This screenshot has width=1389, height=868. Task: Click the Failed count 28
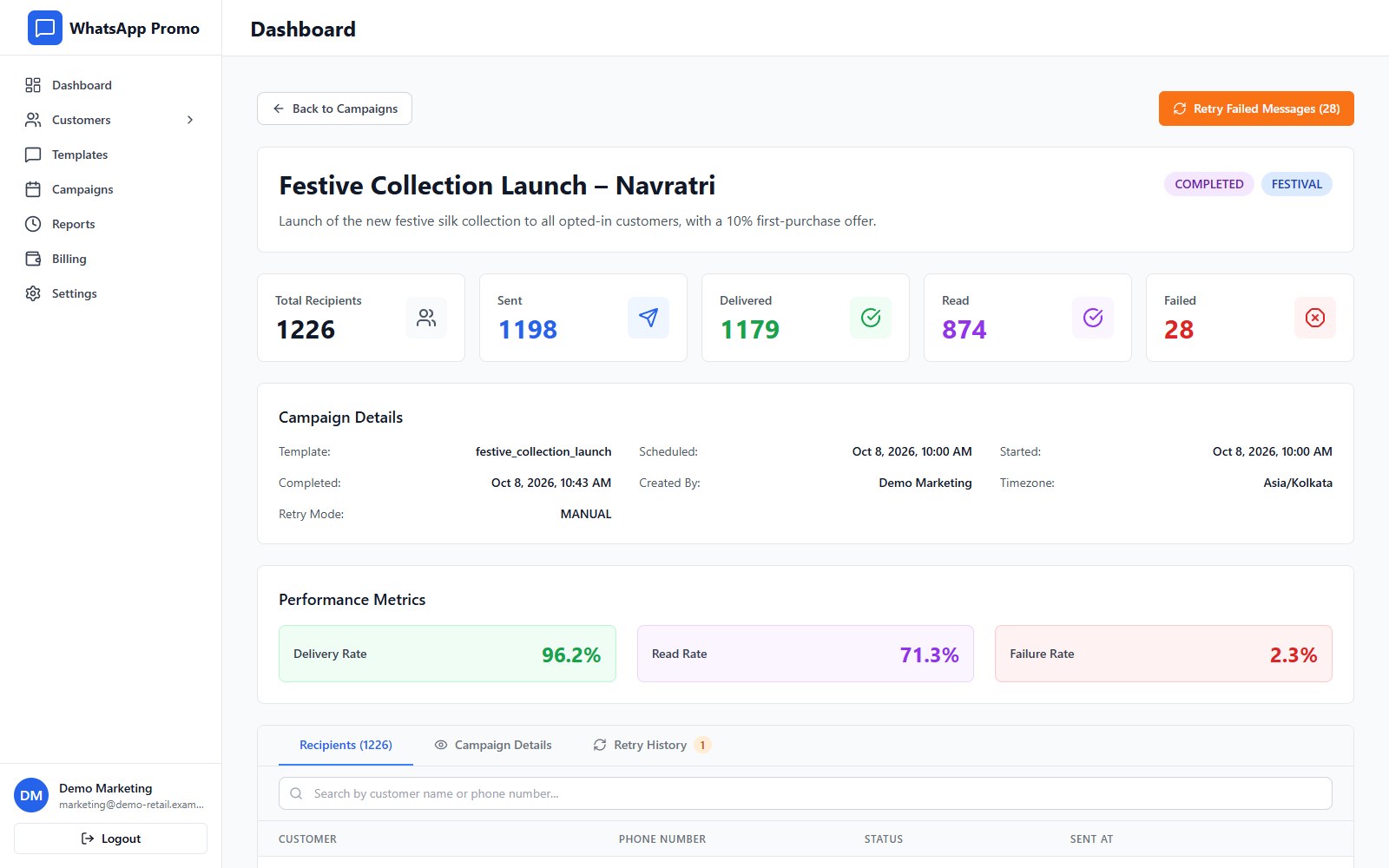[x=1179, y=330]
